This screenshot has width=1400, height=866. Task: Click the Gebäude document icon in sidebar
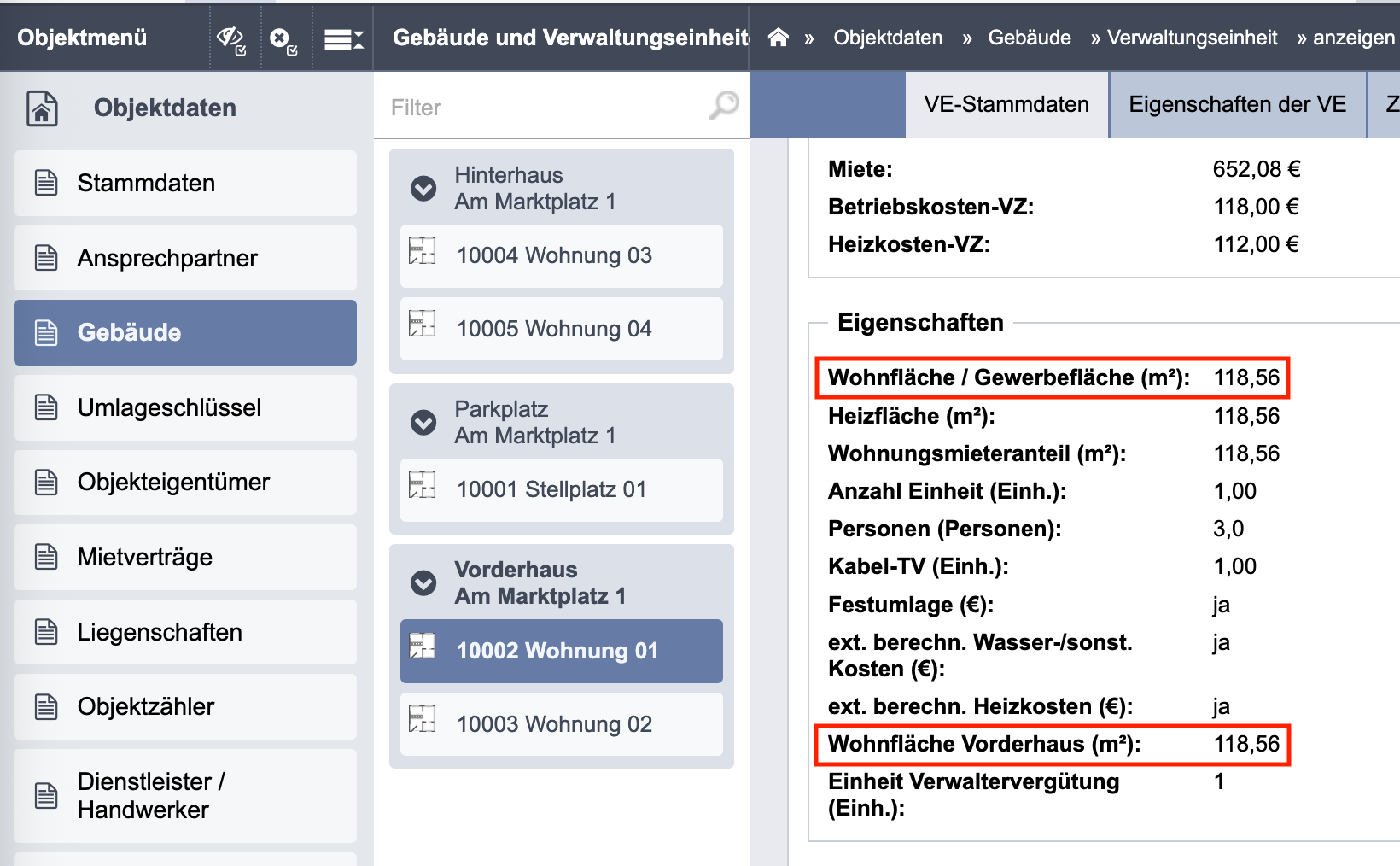46,332
